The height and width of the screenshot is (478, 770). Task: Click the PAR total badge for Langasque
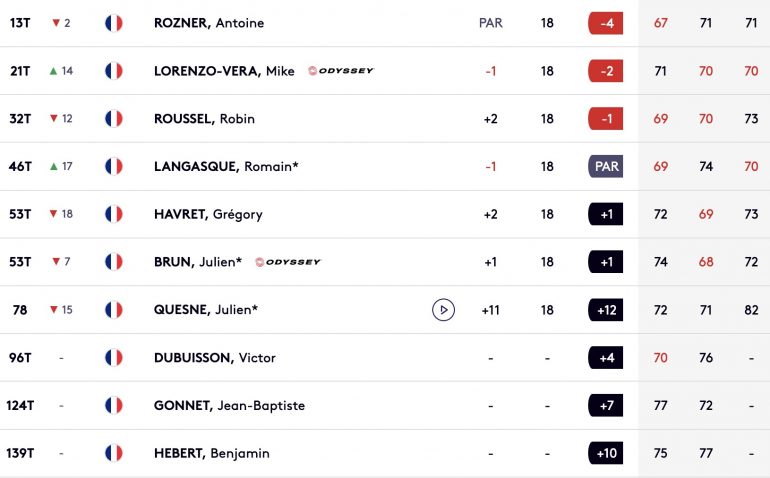(605, 167)
